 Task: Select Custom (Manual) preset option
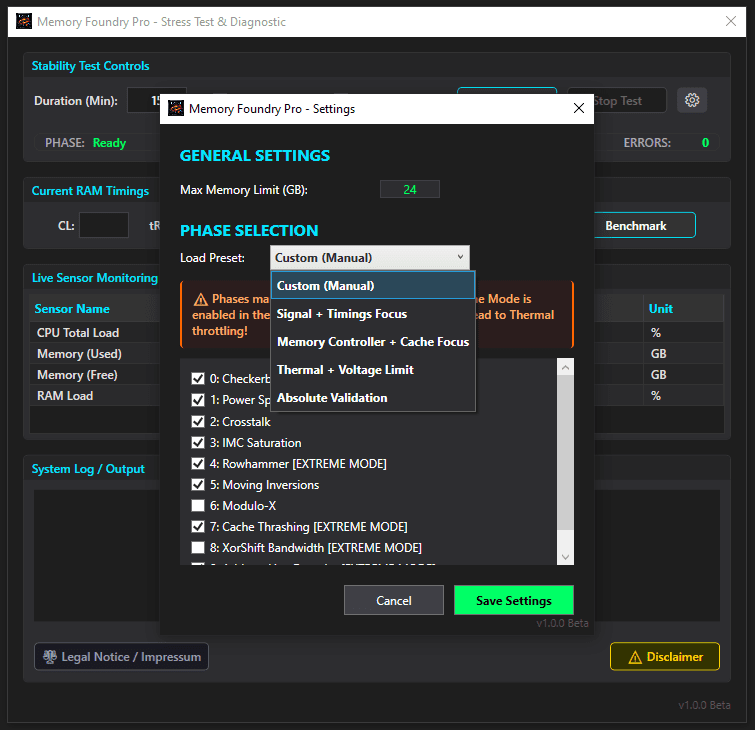(x=373, y=286)
